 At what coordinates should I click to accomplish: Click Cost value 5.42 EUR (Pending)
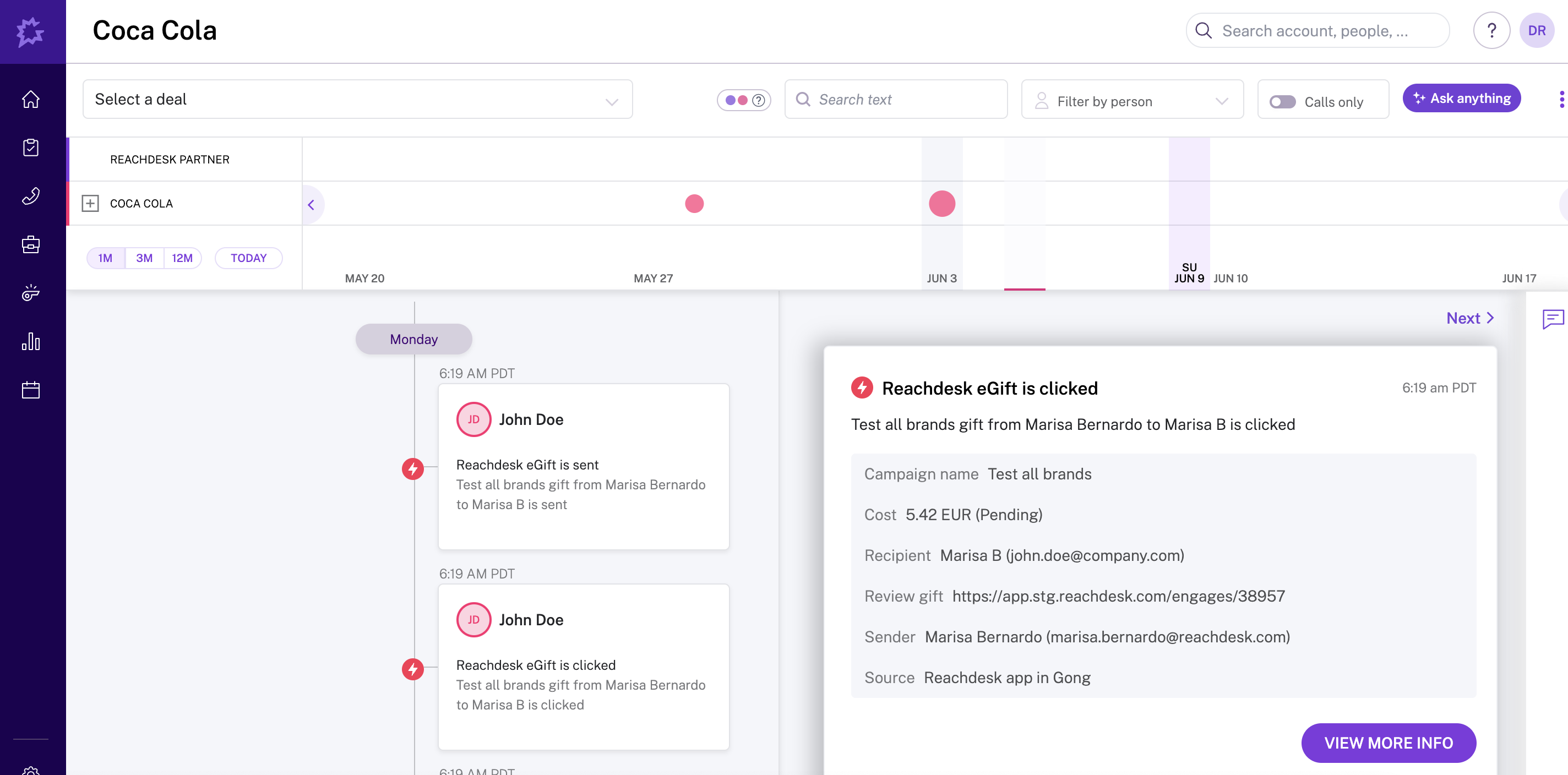point(974,515)
